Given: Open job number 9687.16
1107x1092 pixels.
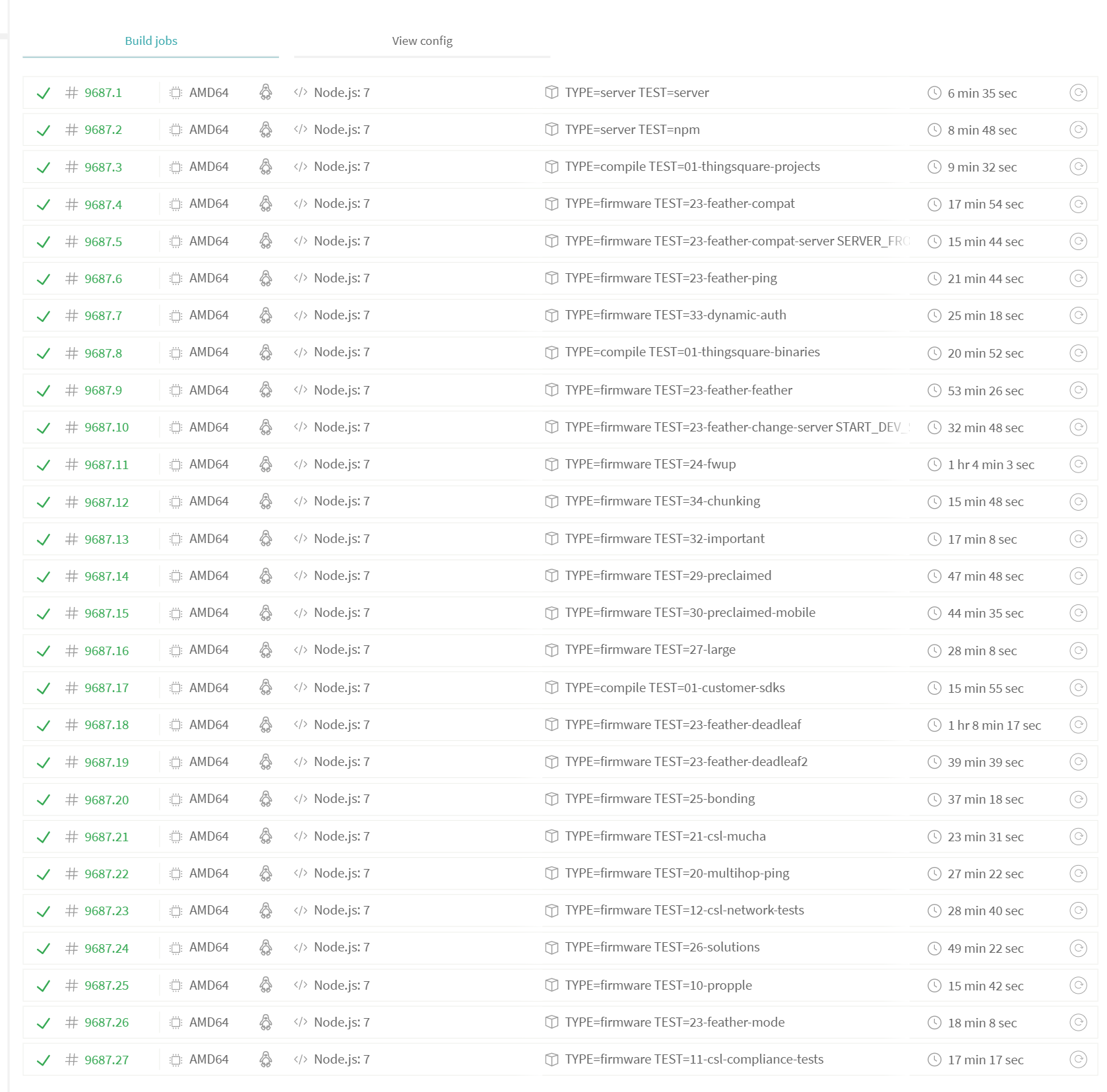Looking at the screenshot, I should point(106,651).
